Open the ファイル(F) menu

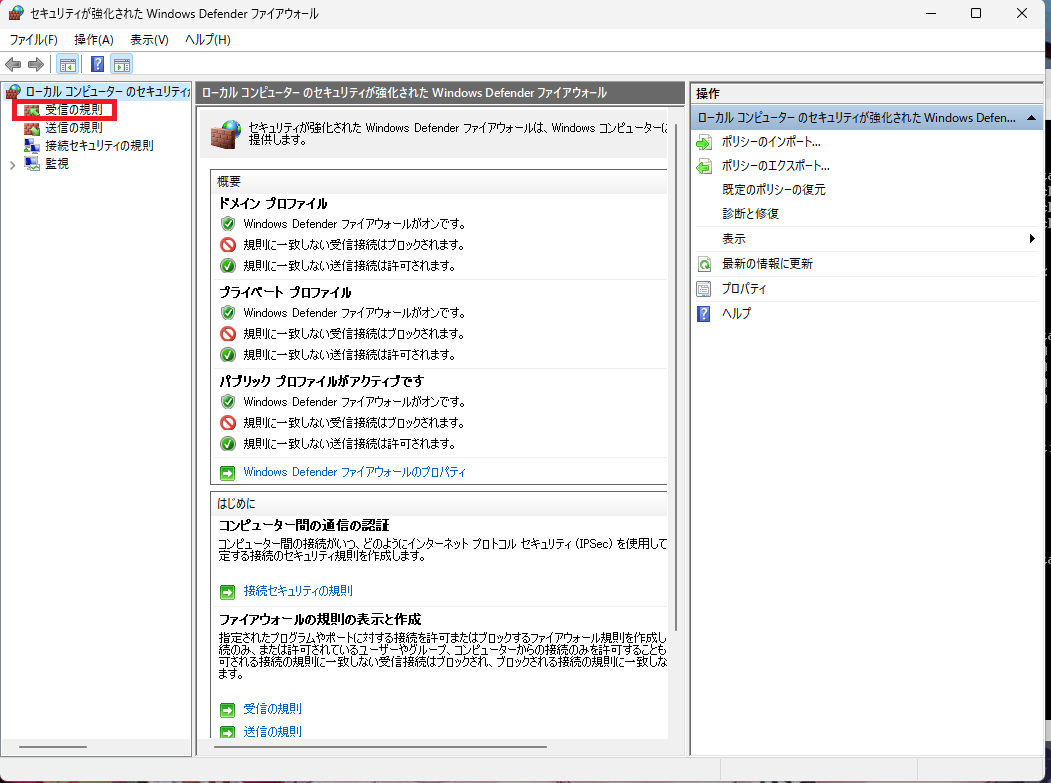pyautogui.click(x=34, y=40)
